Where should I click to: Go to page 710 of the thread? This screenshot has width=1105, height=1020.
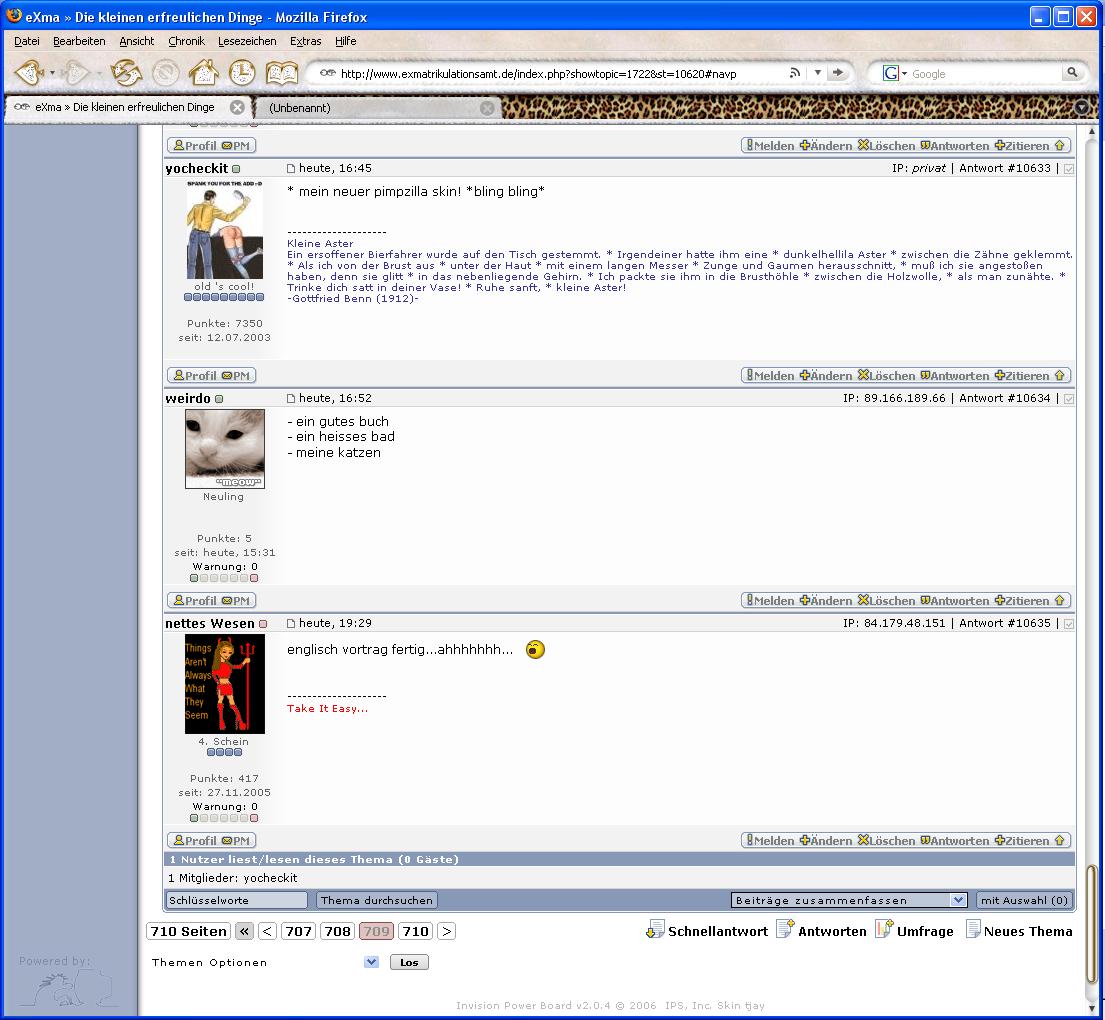coord(415,931)
